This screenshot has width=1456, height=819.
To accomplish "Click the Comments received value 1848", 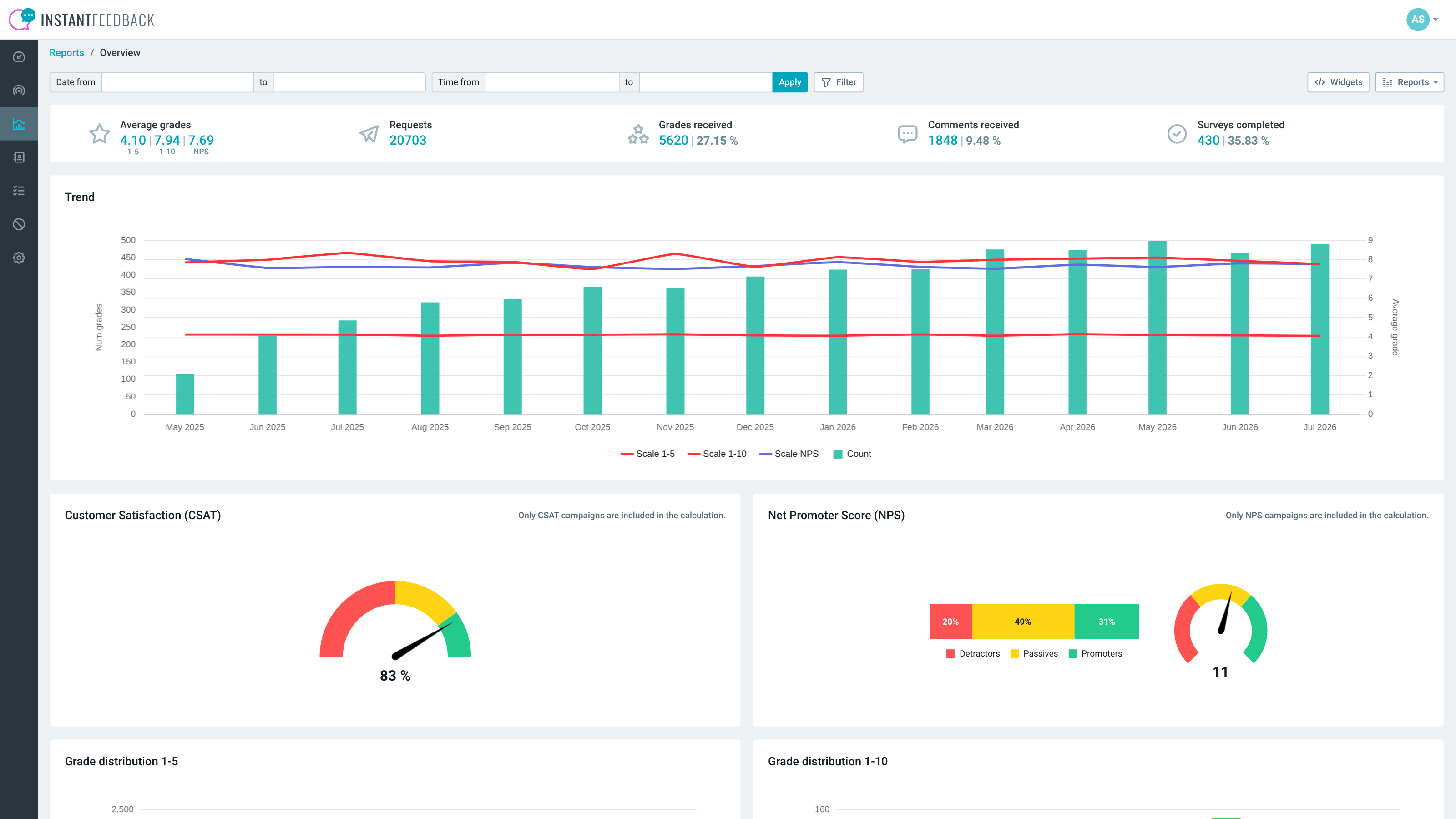I will tap(943, 140).
